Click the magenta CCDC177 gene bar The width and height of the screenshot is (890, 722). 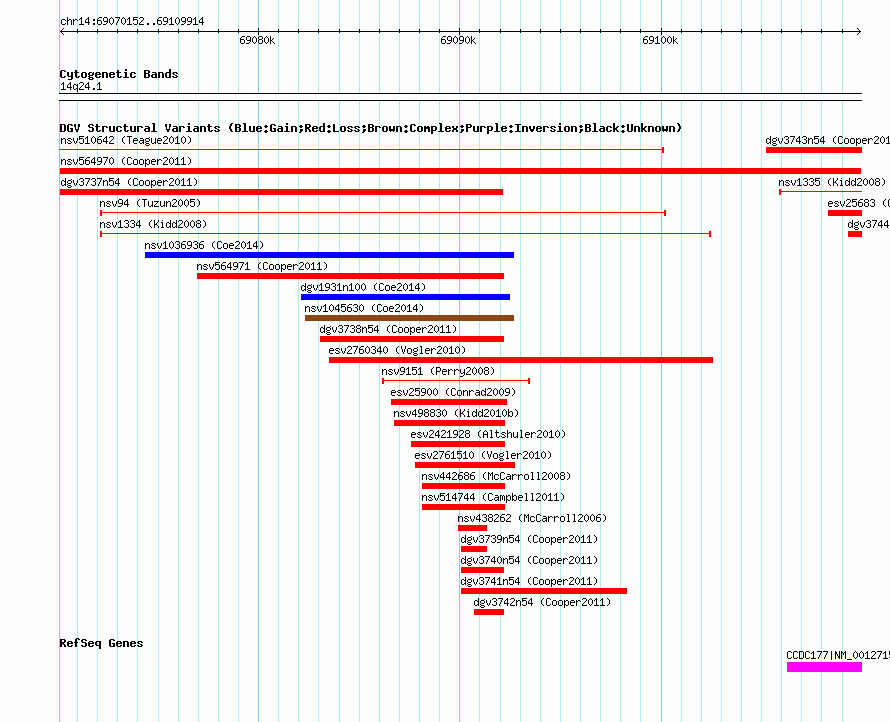(x=824, y=667)
